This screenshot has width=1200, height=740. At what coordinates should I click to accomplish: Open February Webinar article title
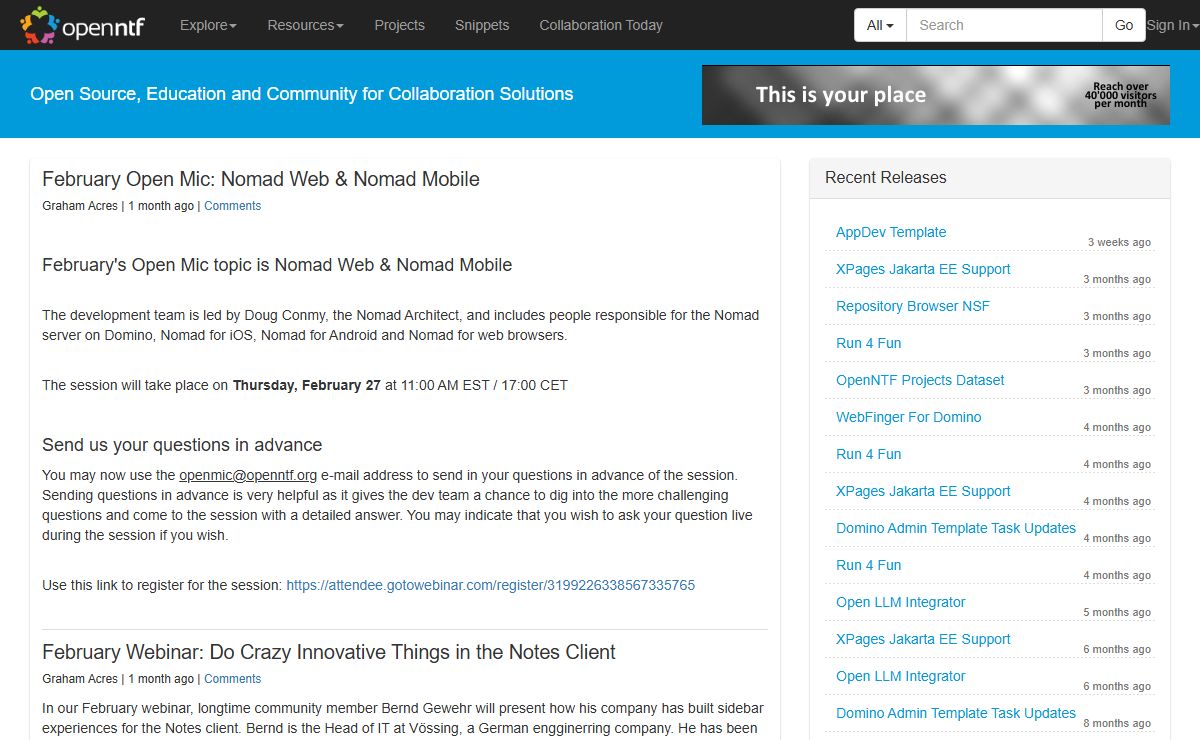[x=329, y=652]
